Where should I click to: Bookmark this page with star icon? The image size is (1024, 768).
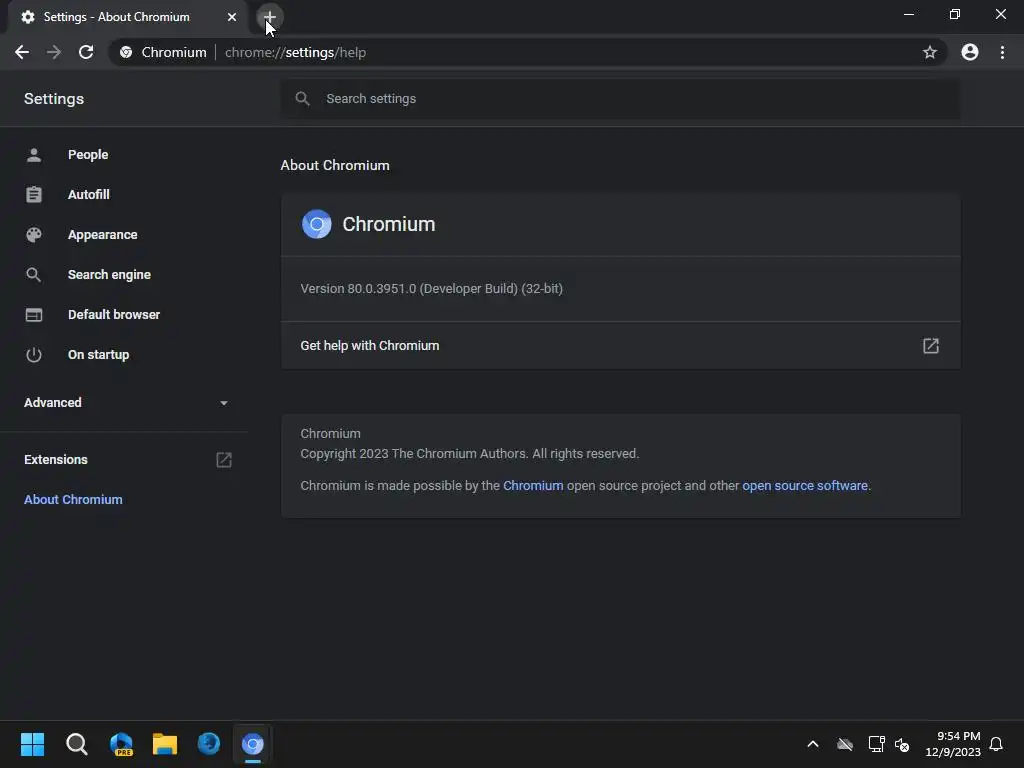930,52
